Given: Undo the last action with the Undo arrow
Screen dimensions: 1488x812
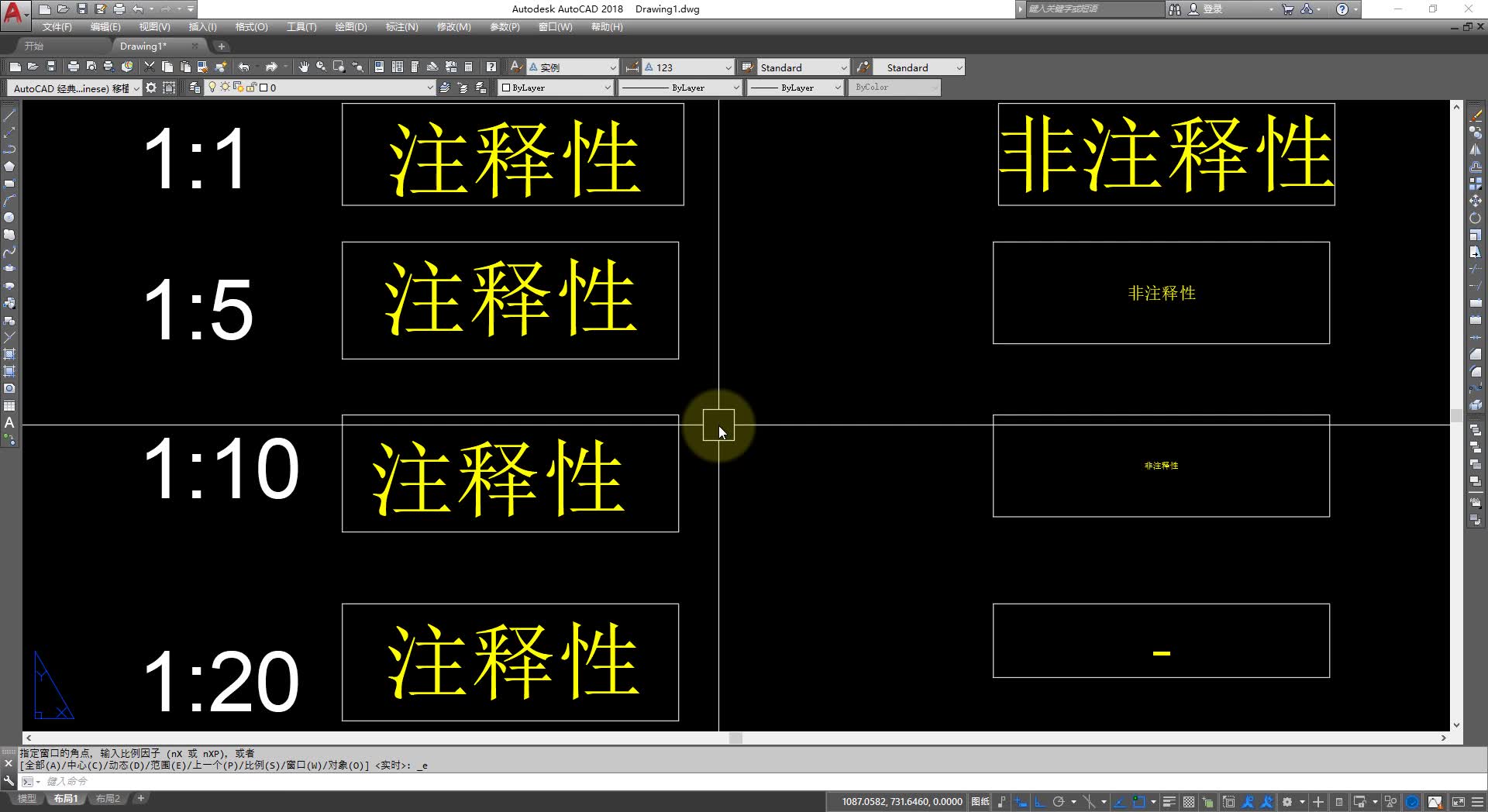Looking at the screenshot, I should pos(244,67).
